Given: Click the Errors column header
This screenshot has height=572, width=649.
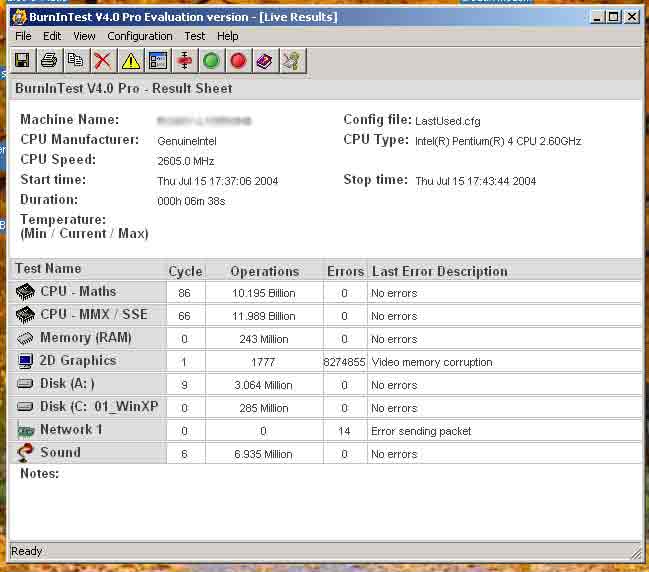Looking at the screenshot, I should click(x=345, y=271).
